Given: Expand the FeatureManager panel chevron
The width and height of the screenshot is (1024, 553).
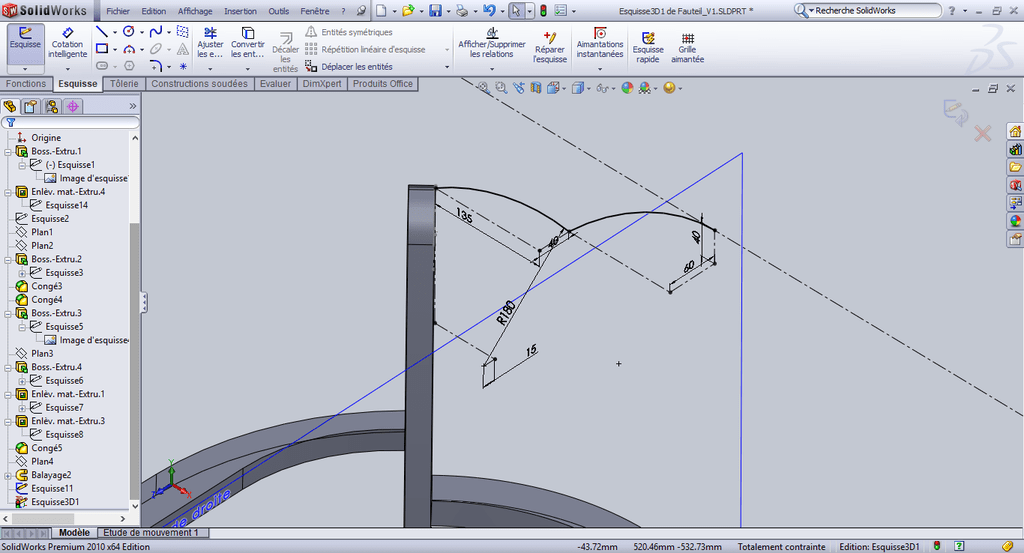Looking at the screenshot, I should [133, 106].
